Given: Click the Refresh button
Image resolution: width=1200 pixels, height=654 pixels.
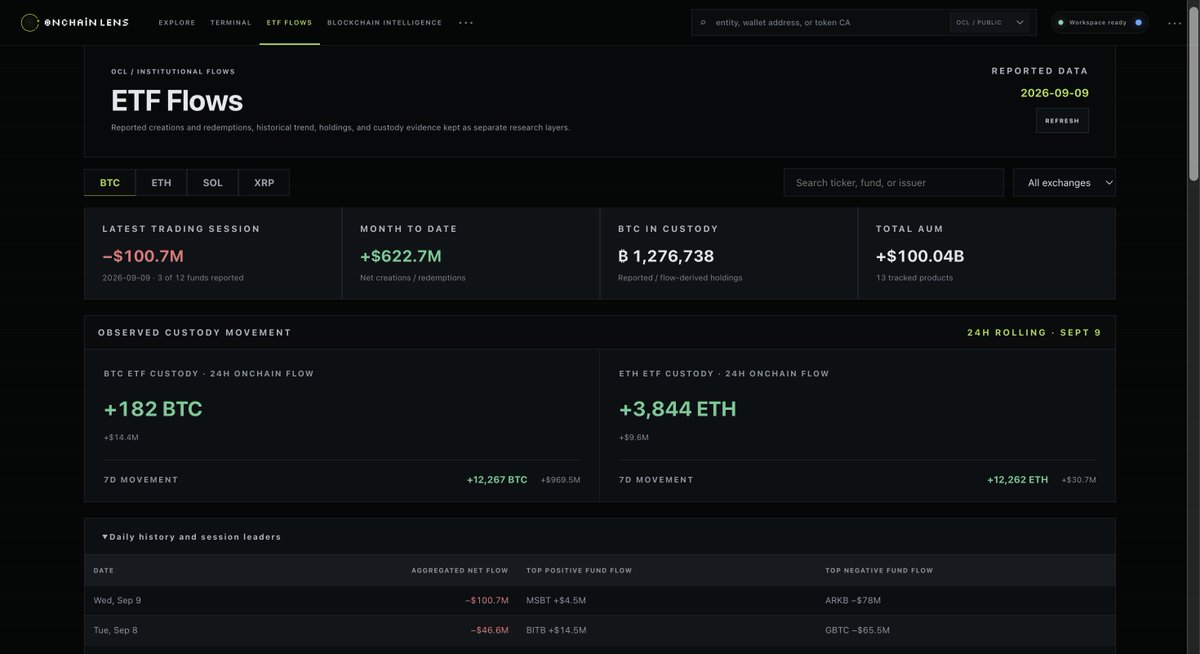Looking at the screenshot, I should [1062, 120].
